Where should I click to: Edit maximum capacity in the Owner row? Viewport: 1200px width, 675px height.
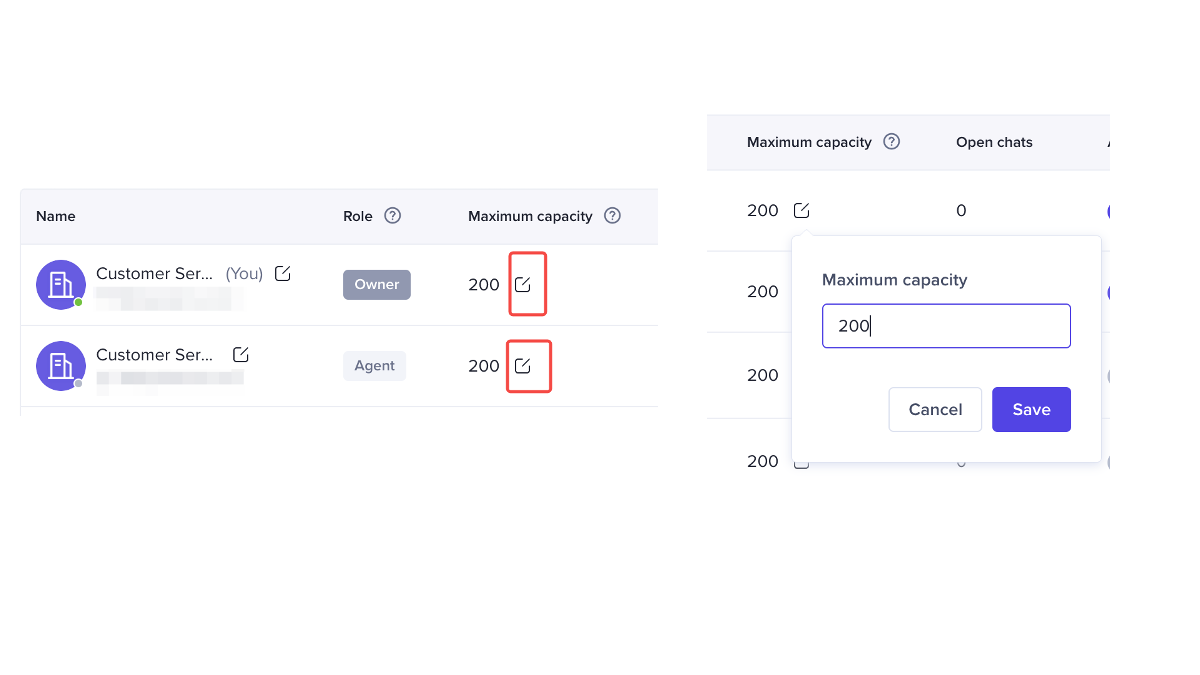coord(523,285)
